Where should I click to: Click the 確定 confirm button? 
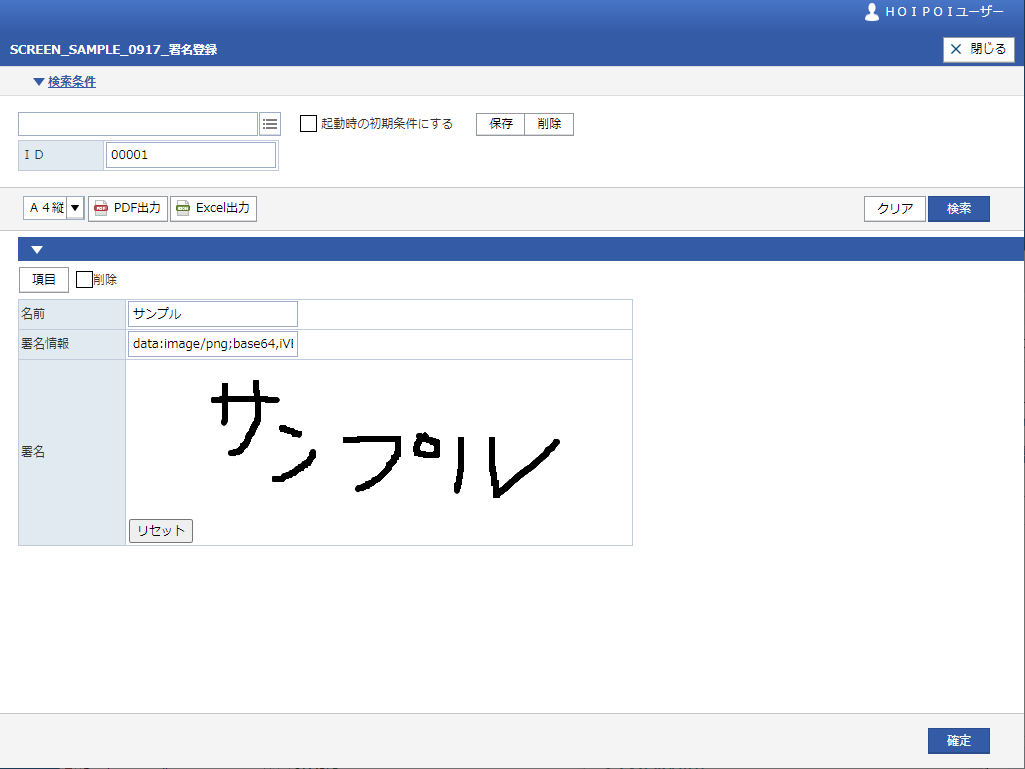[958, 741]
